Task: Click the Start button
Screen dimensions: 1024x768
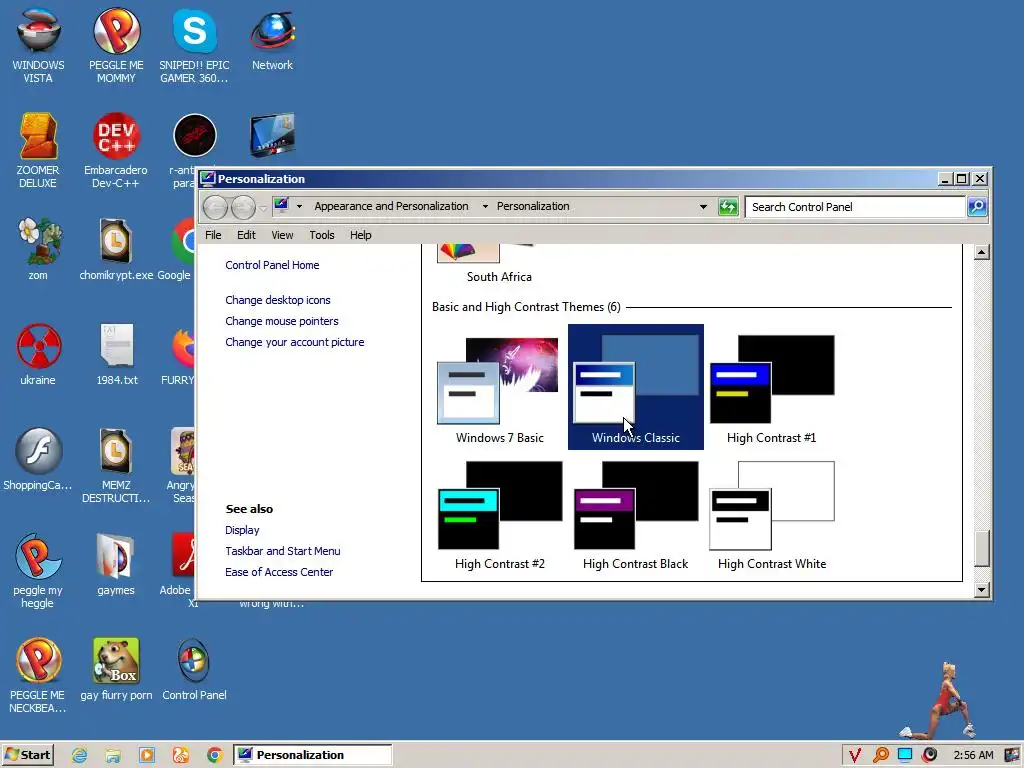Action: coord(27,755)
